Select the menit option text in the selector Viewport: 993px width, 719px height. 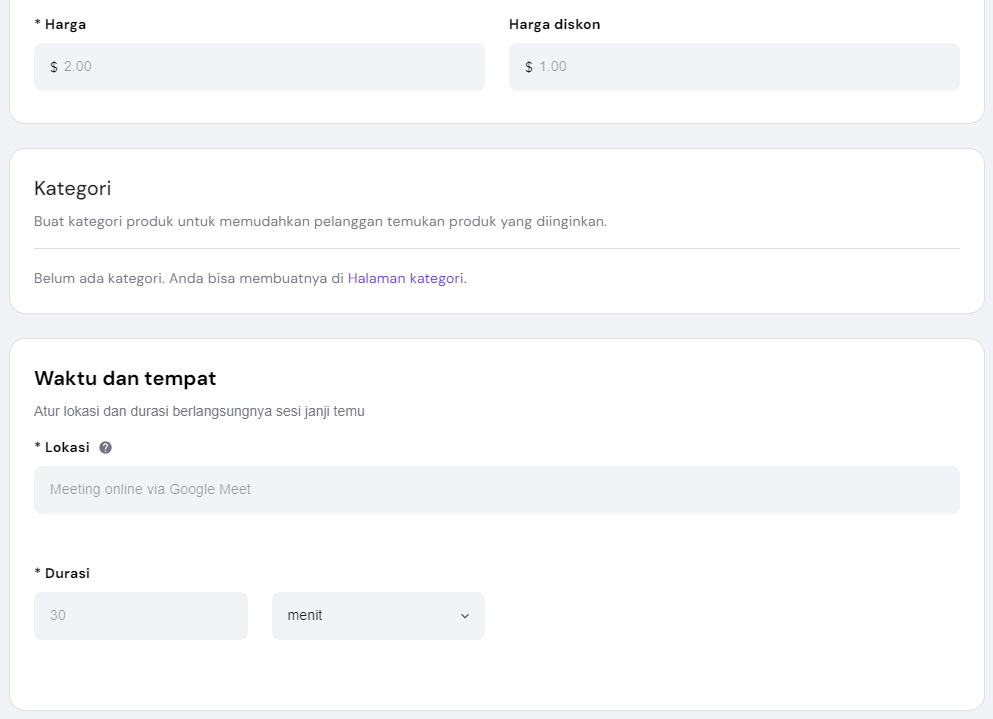[x=305, y=615]
